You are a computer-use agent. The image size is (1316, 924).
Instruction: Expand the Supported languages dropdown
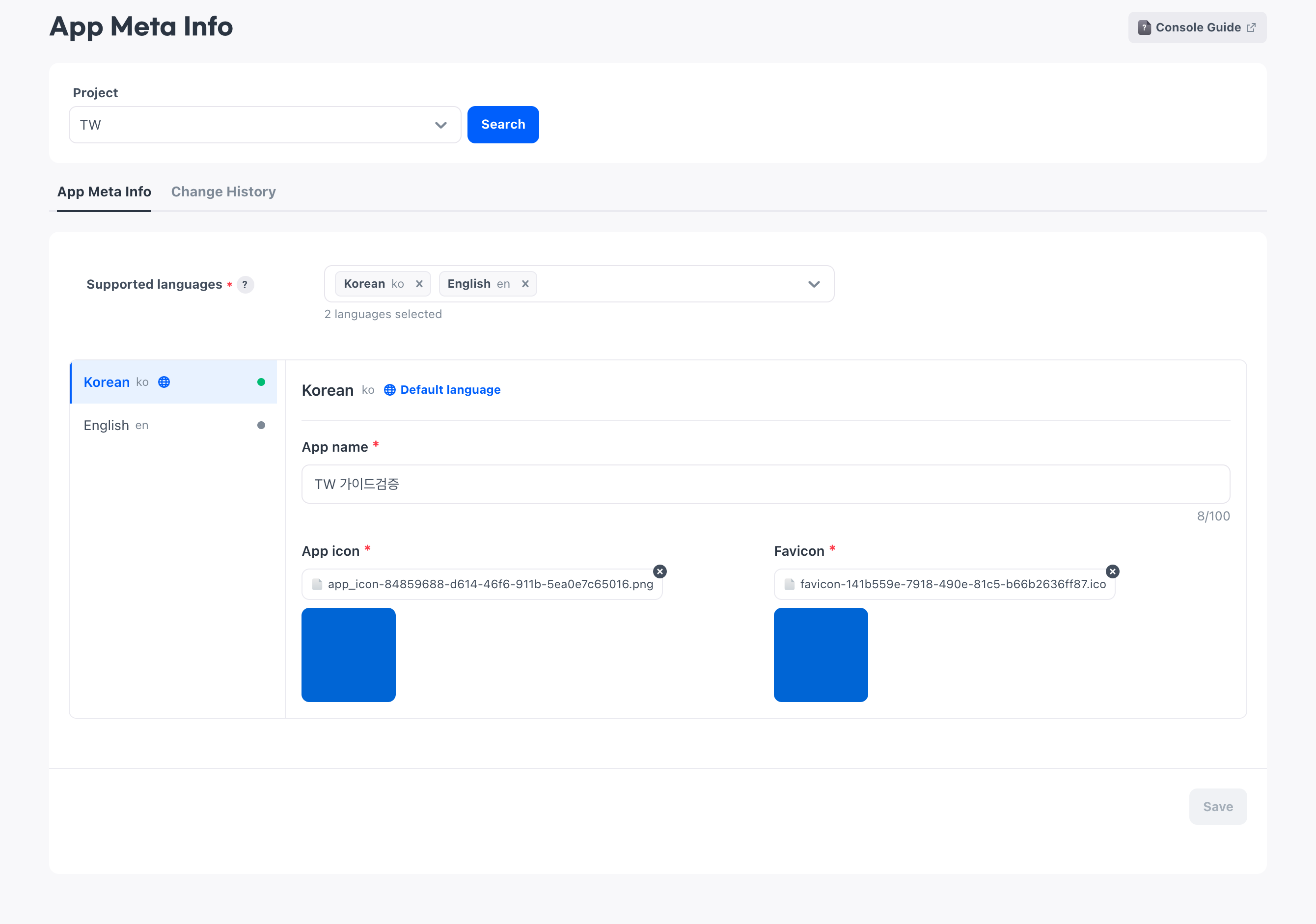[x=814, y=284]
